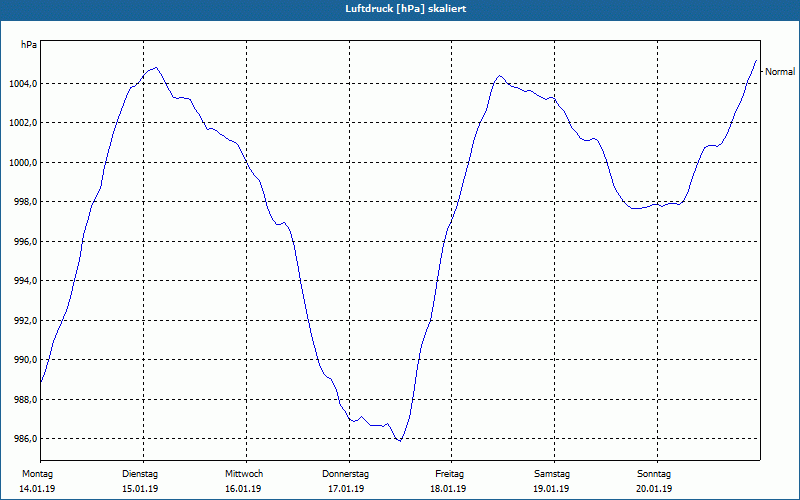Click the 'Dienstag' day label
The image size is (800, 500).
click(x=140, y=474)
